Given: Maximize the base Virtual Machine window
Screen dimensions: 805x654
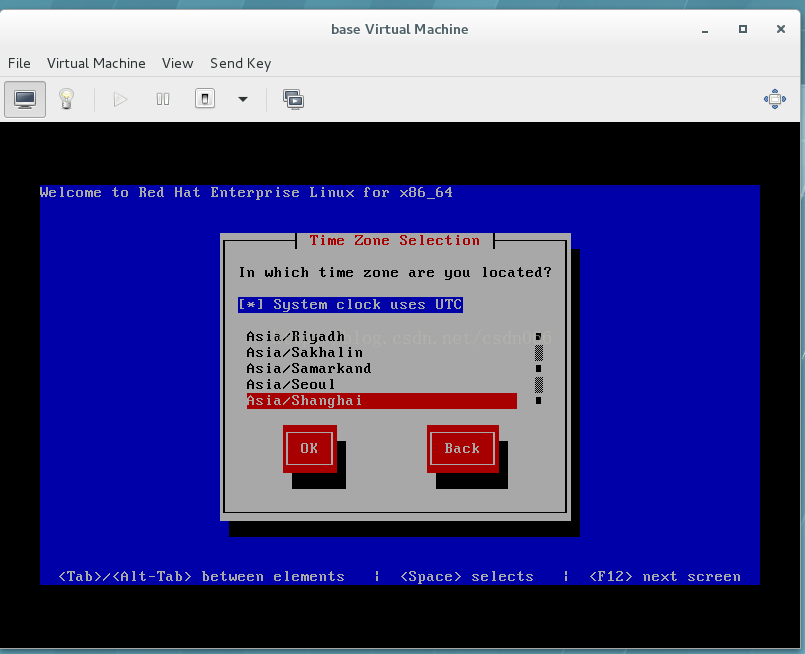Looking at the screenshot, I should [x=742, y=29].
